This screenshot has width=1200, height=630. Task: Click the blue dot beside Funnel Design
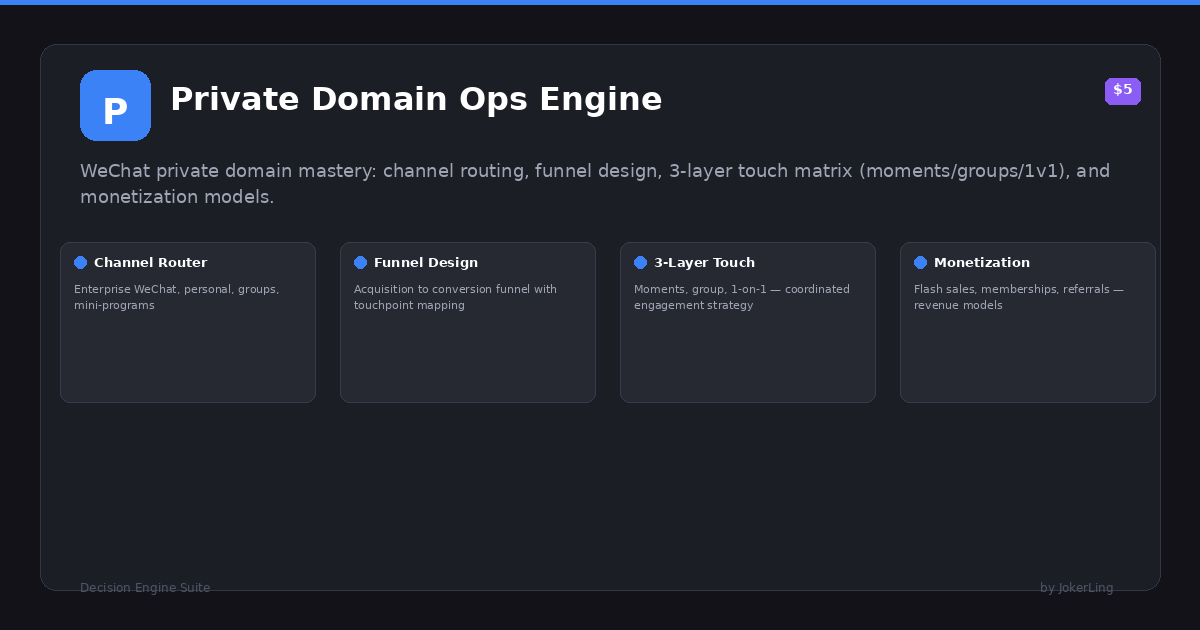[x=360, y=263]
